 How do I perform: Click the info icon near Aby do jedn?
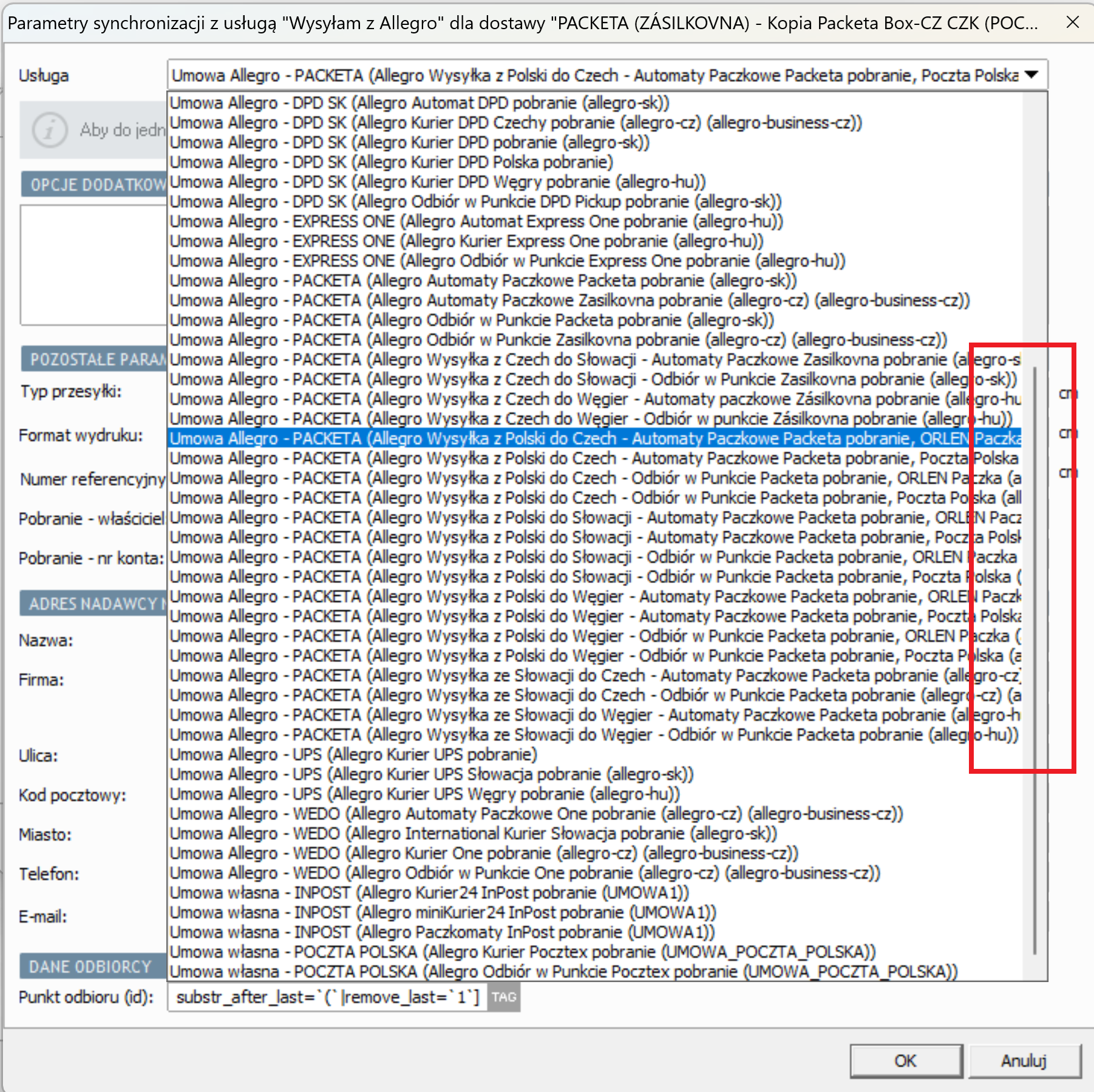tap(49, 130)
